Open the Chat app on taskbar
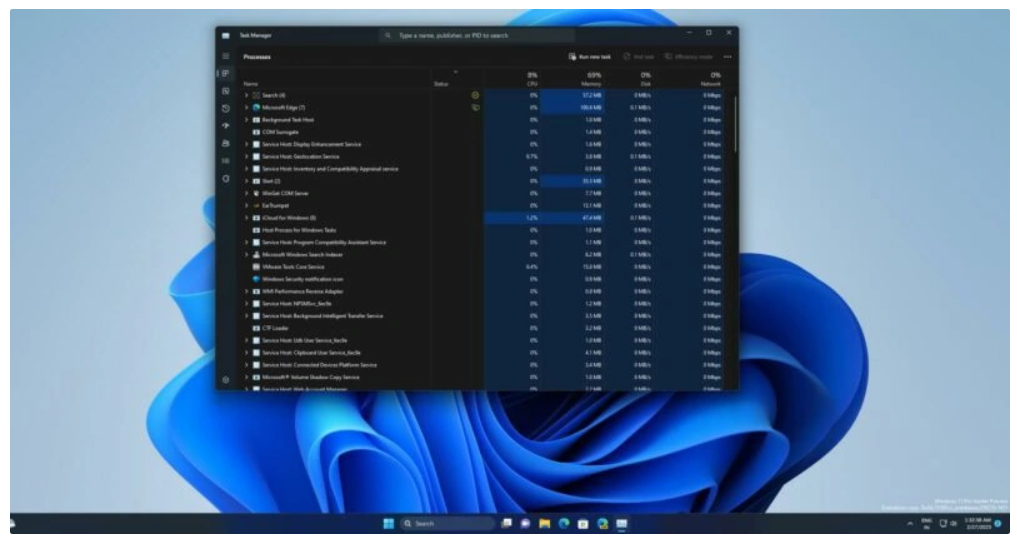This screenshot has width=1017, height=546. point(525,523)
